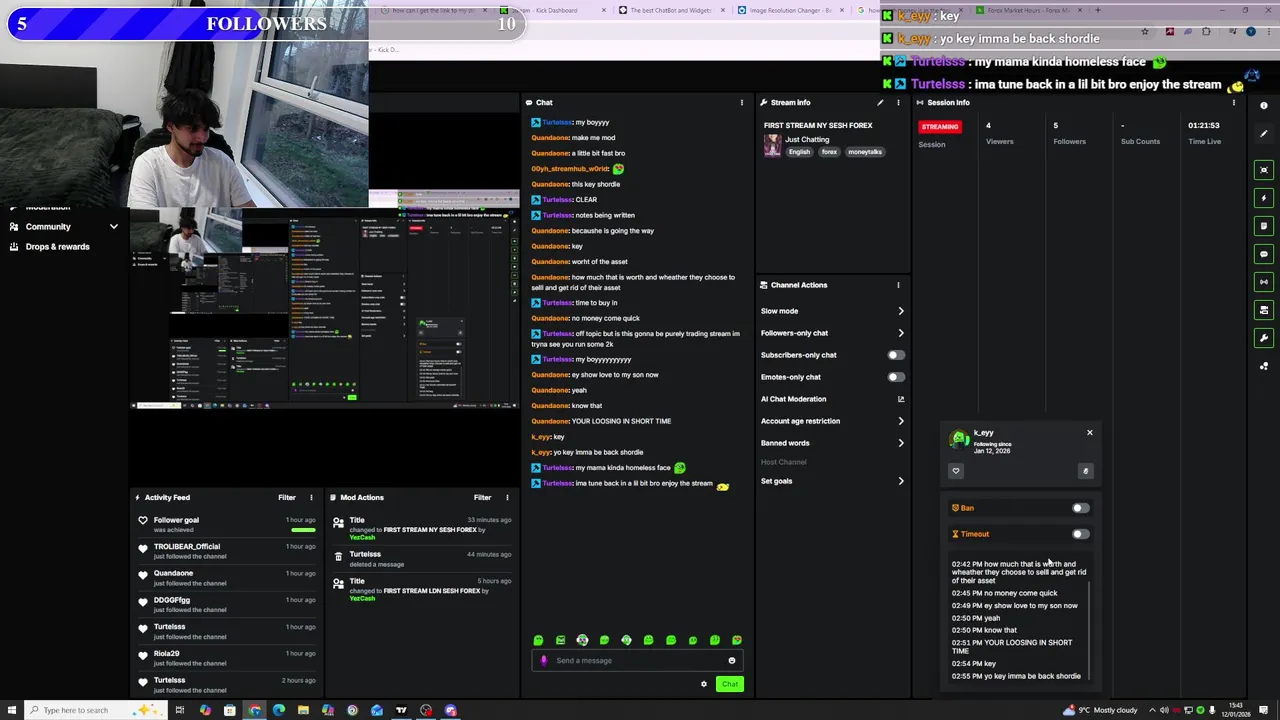Image resolution: width=1280 pixels, height=720 pixels.
Task: Click Riola29 in Activity Feed
Action: pyautogui.click(x=166, y=654)
